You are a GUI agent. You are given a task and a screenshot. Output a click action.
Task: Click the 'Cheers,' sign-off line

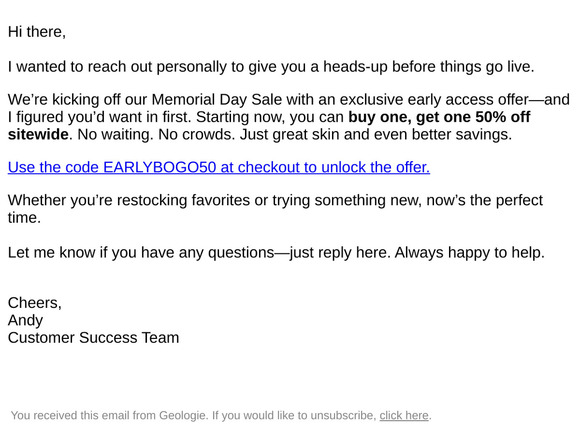click(34, 303)
